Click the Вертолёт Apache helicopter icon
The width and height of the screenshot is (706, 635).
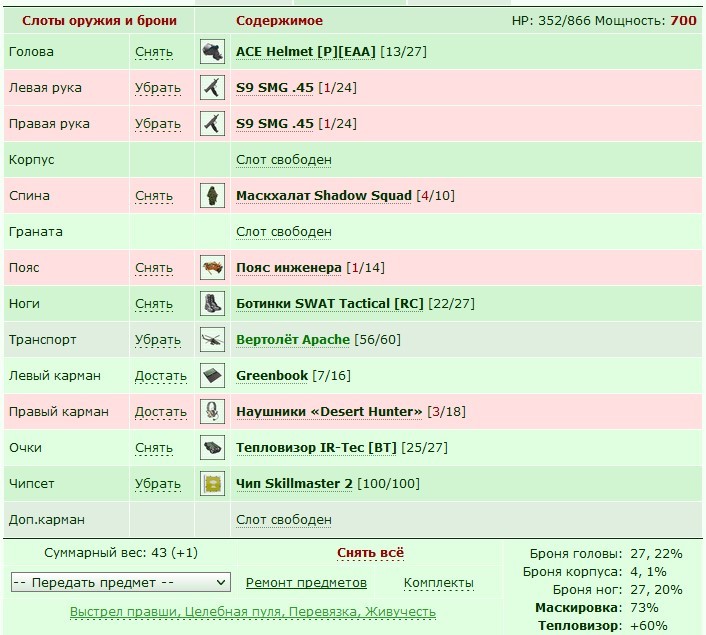coord(212,340)
